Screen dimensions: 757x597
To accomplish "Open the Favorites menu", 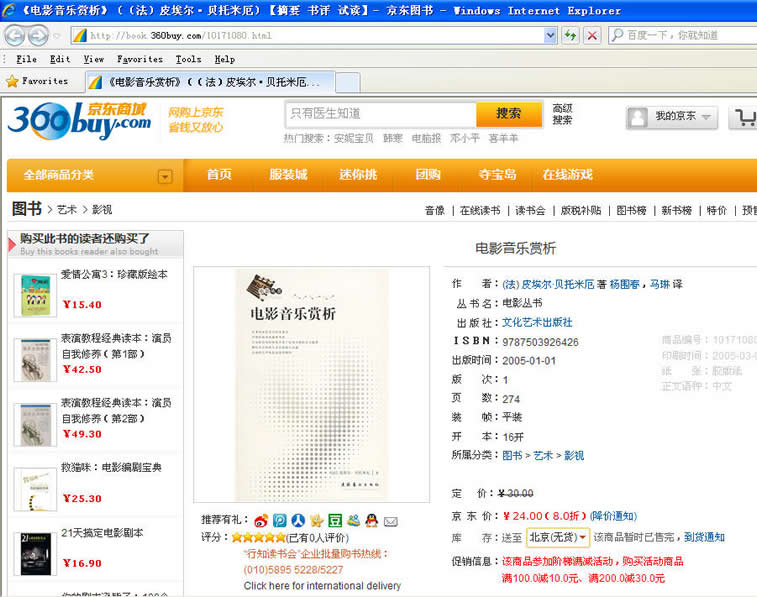I will click(140, 59).
